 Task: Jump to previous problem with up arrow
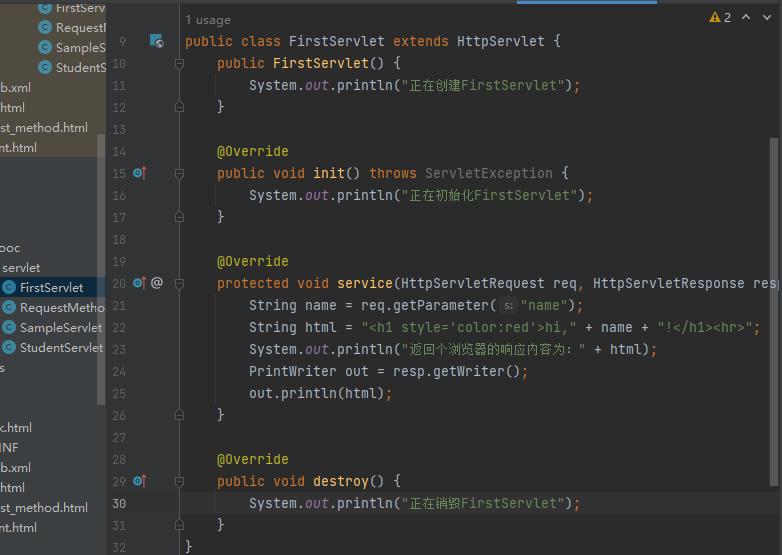pos(746,17)
